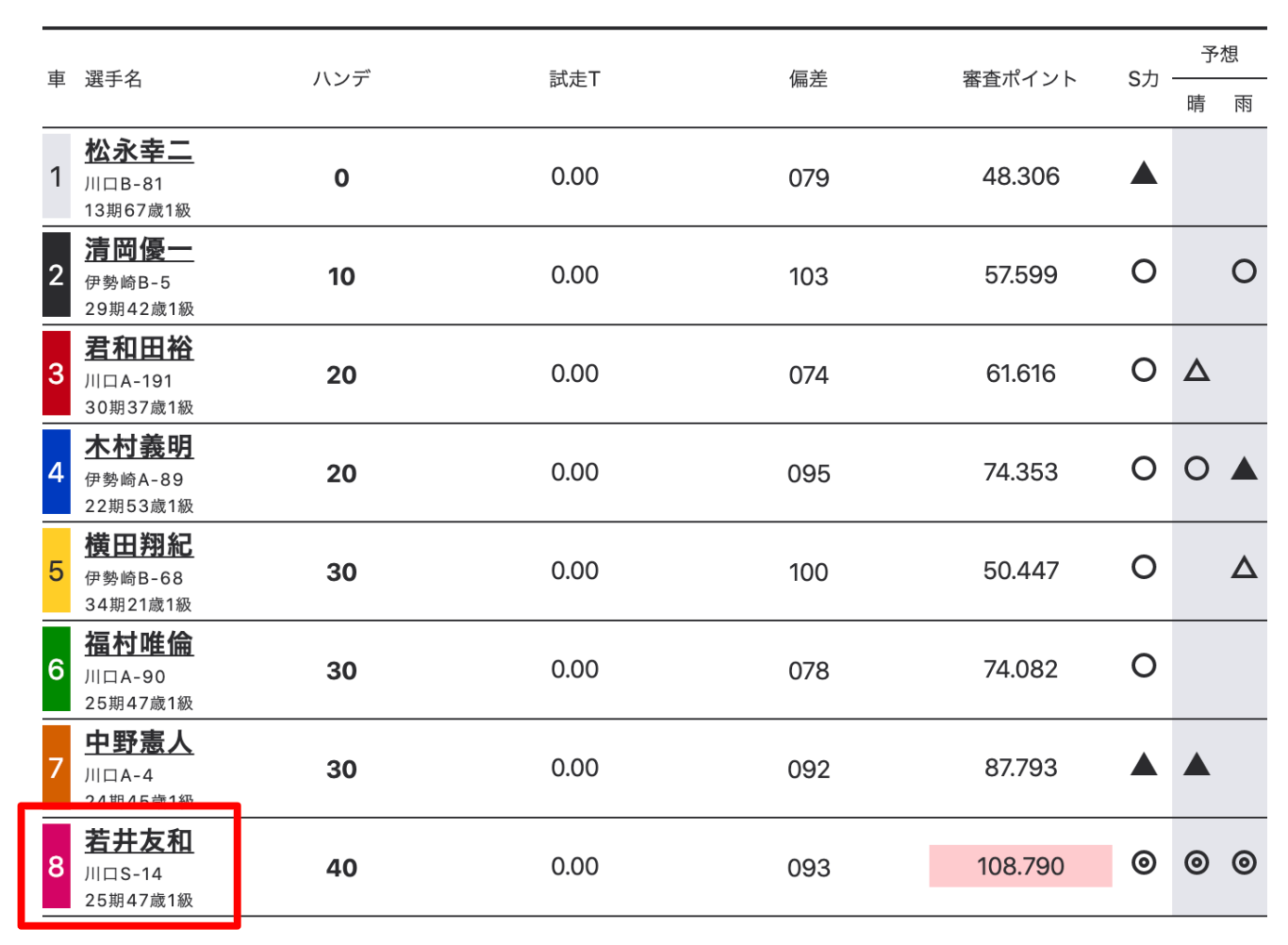Click the black triangle S力 mark for car 1
The width and height of the screenshot is (1288, 945).
tap(1144, 173)
